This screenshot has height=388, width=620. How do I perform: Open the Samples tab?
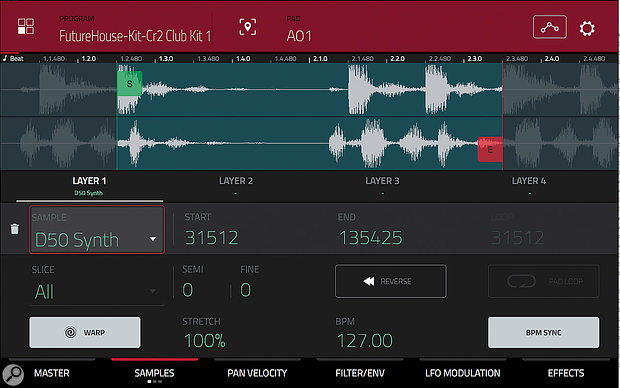click(154, 373)
